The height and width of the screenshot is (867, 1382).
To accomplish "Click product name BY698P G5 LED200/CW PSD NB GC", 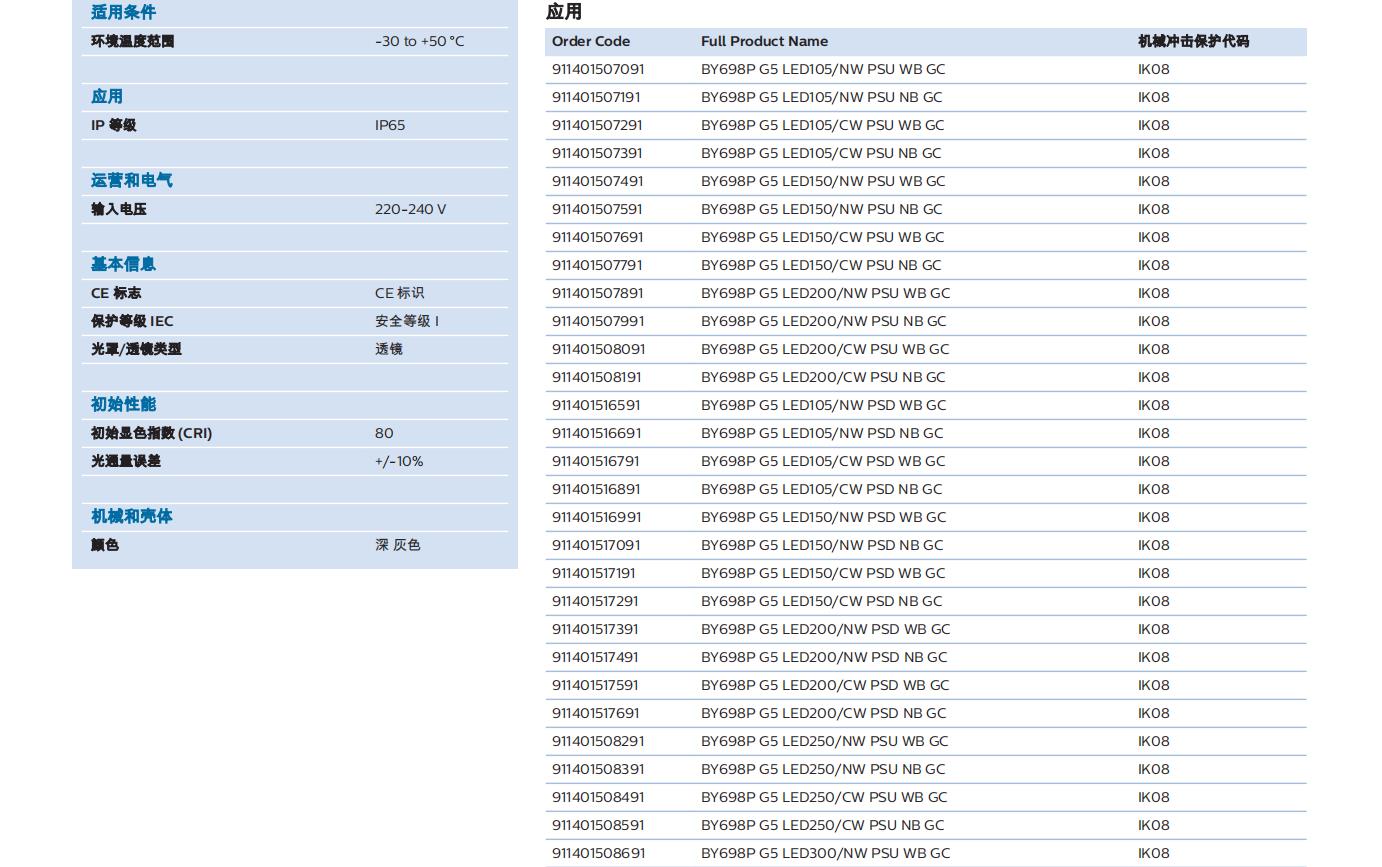I will point(824,713).
